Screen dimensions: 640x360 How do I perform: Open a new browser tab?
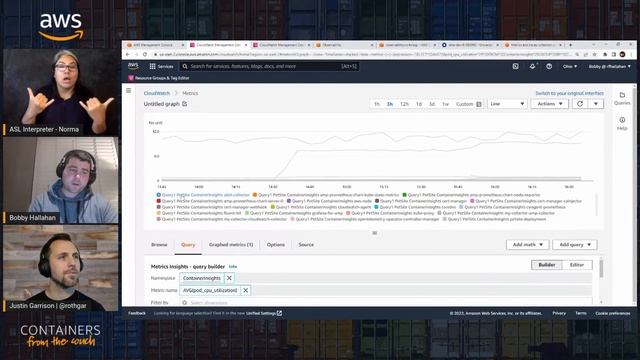[570, 45]
